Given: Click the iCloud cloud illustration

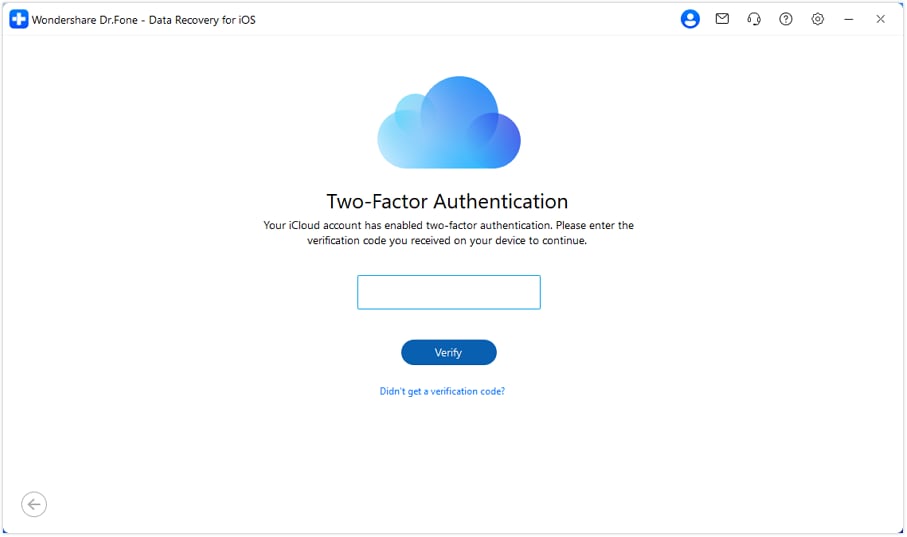Looking at the screenshot, I should point(449,122).
